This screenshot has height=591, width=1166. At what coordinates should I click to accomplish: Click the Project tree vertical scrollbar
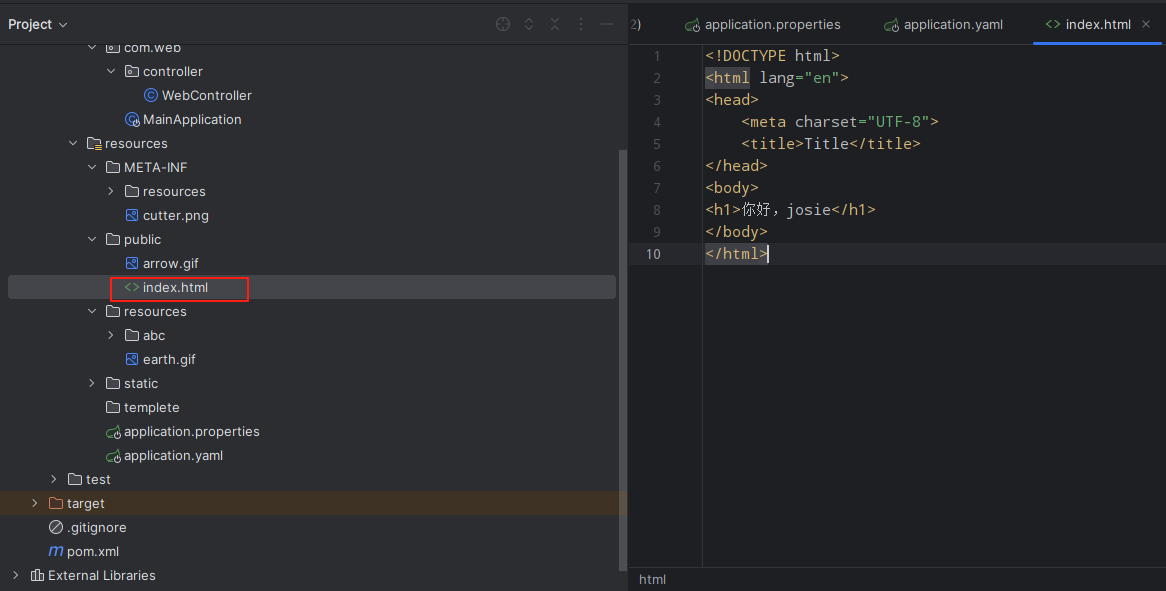(x=622, y=360)
